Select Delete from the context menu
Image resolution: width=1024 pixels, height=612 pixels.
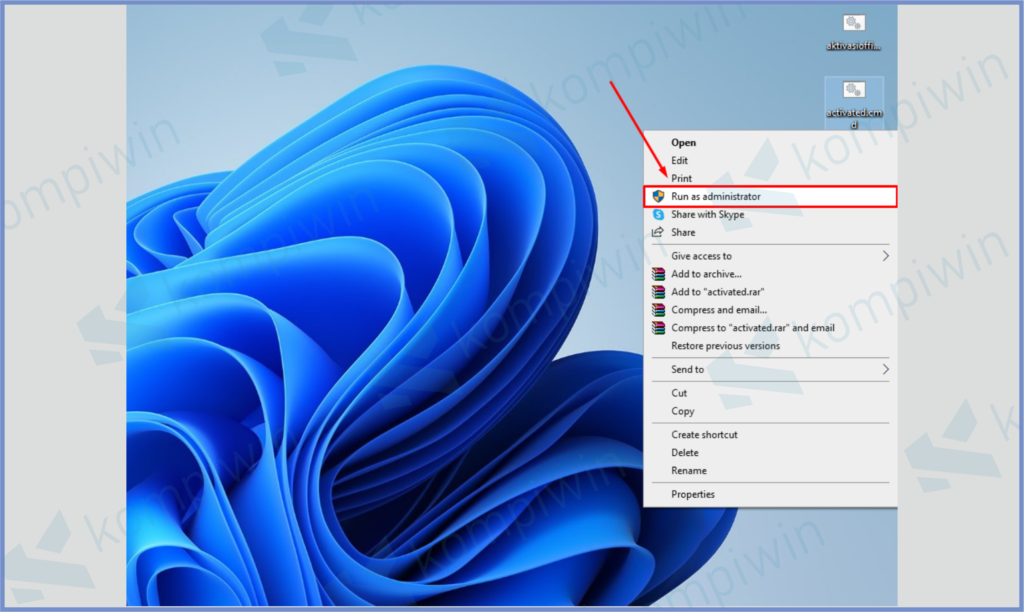[x=685, y=453]
